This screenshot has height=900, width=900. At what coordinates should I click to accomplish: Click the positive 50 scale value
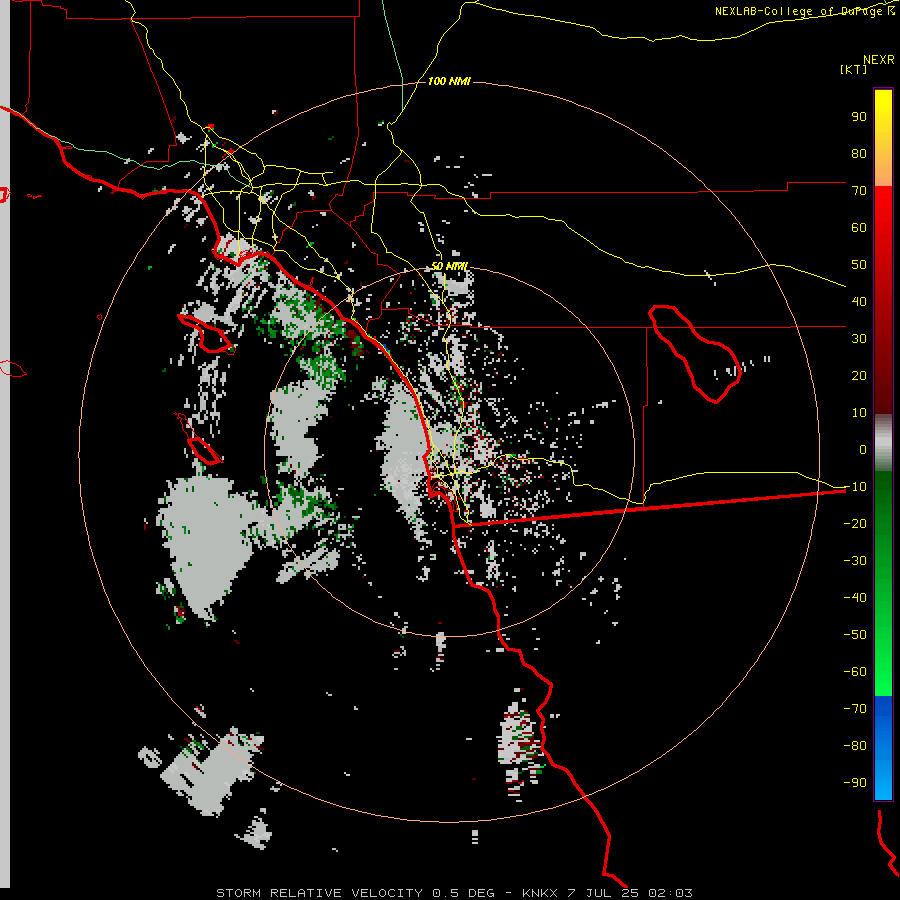coord(859,265)
